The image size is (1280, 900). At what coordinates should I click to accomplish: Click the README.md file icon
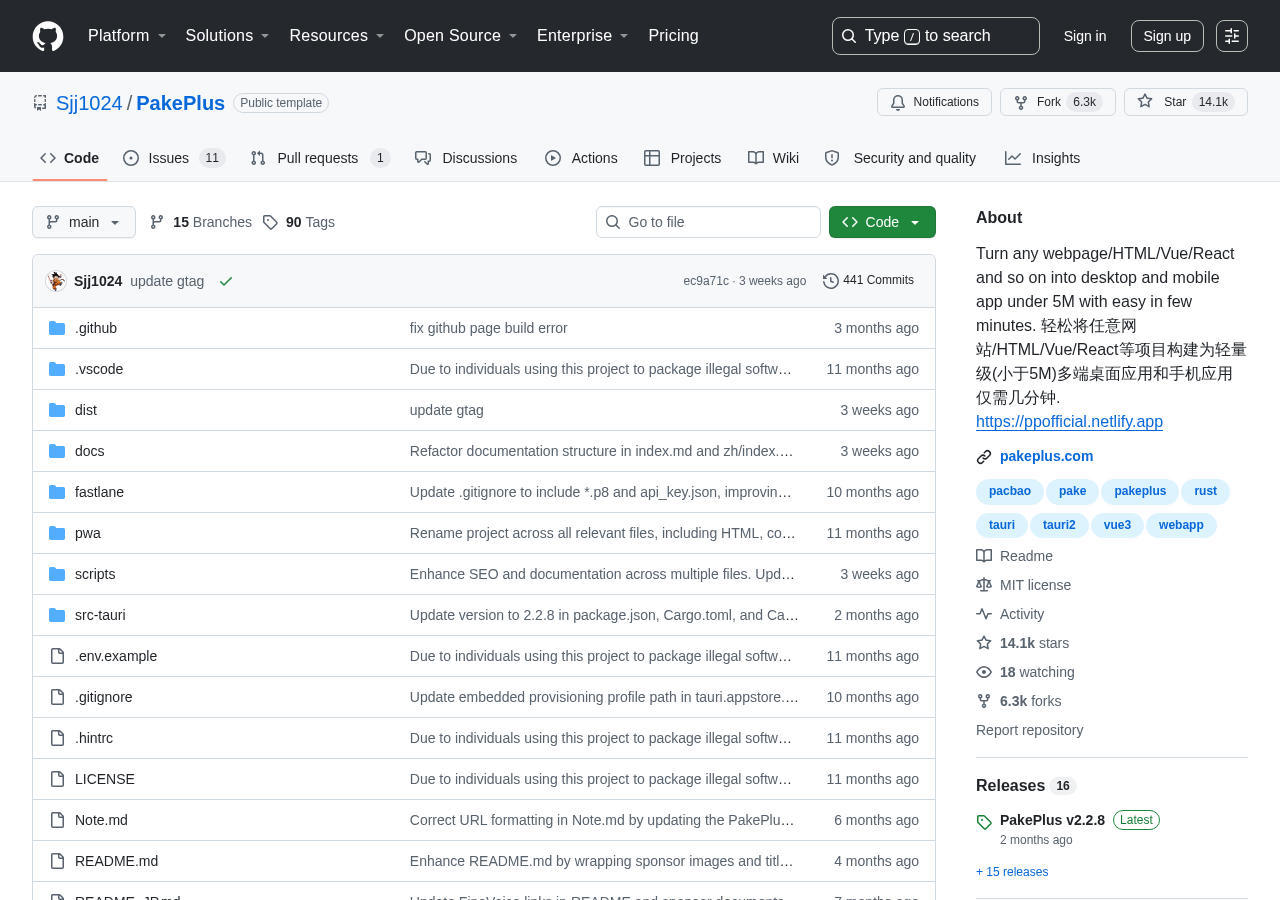[57, 861]
